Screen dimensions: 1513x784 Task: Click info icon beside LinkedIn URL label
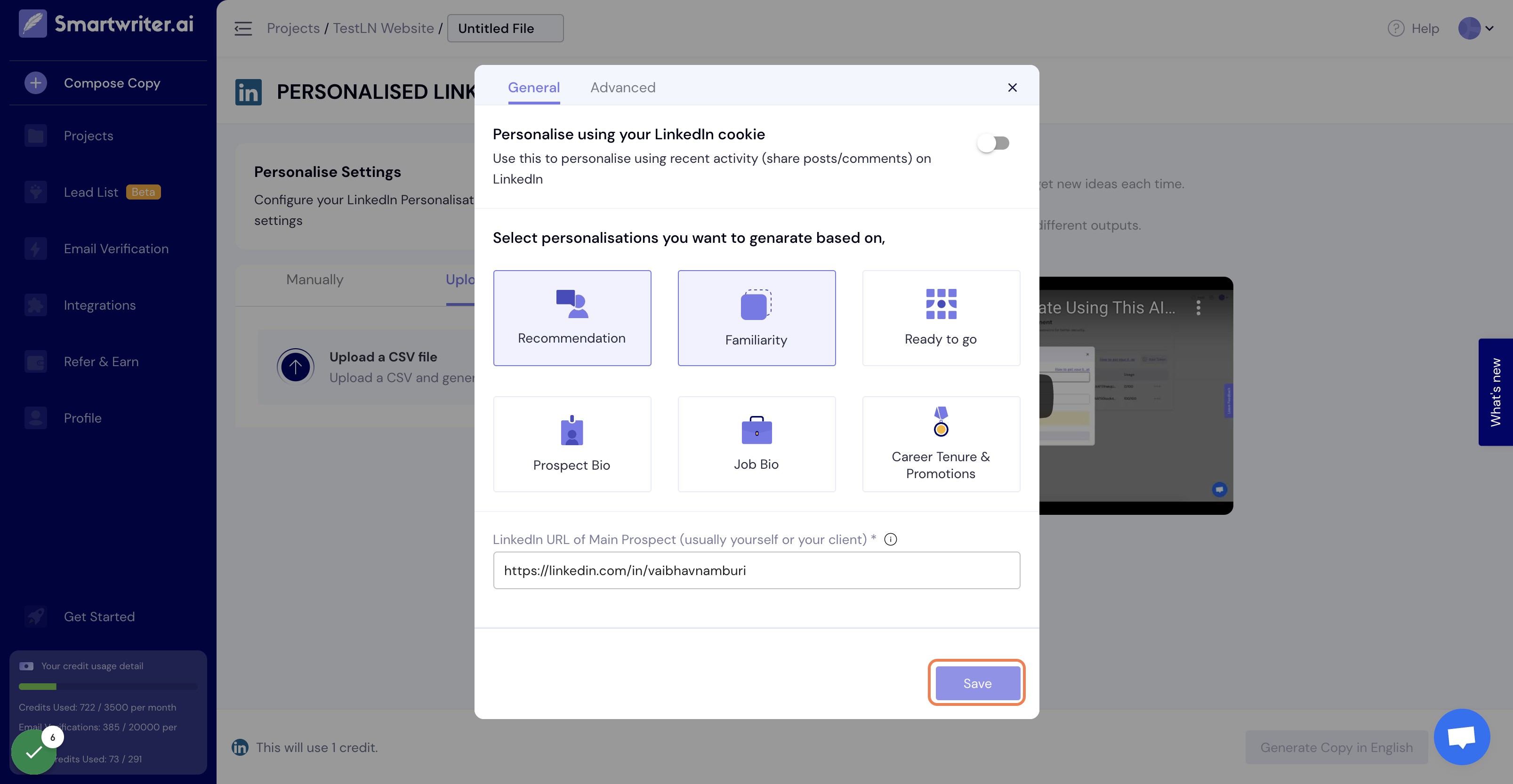pos(890,539)
